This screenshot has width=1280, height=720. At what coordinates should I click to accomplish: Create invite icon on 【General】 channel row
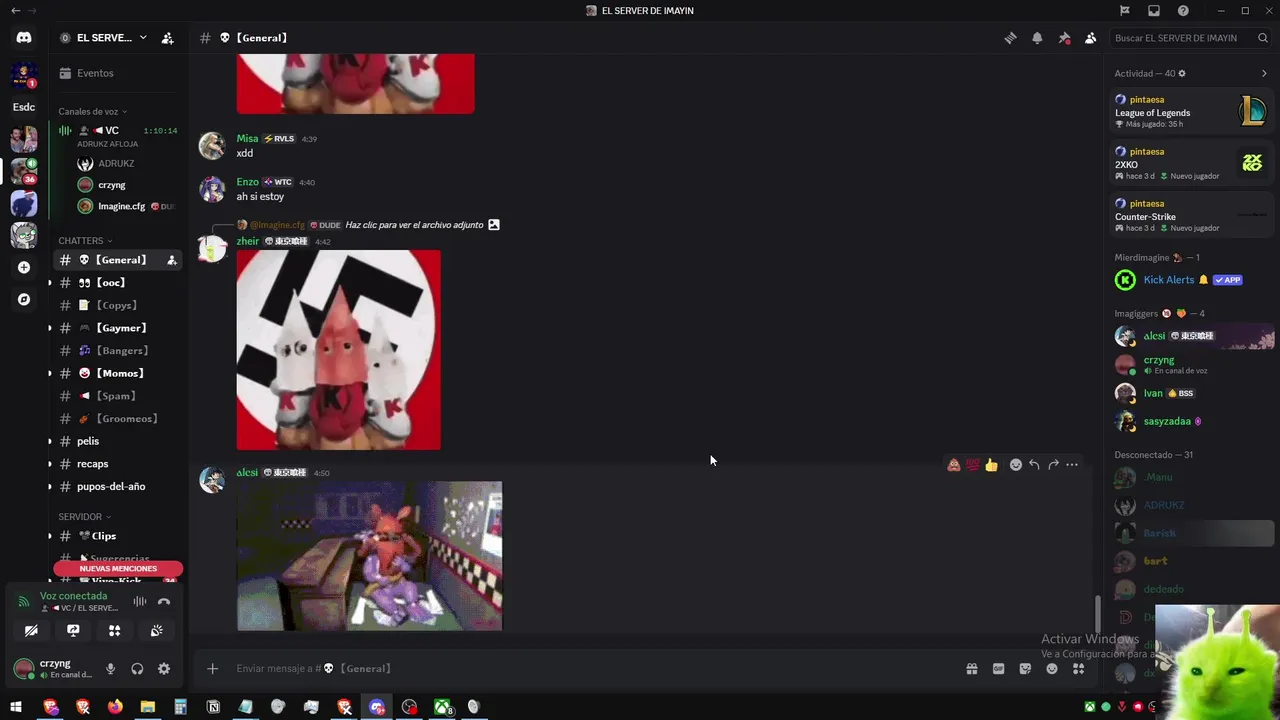[x=172, y=260]
